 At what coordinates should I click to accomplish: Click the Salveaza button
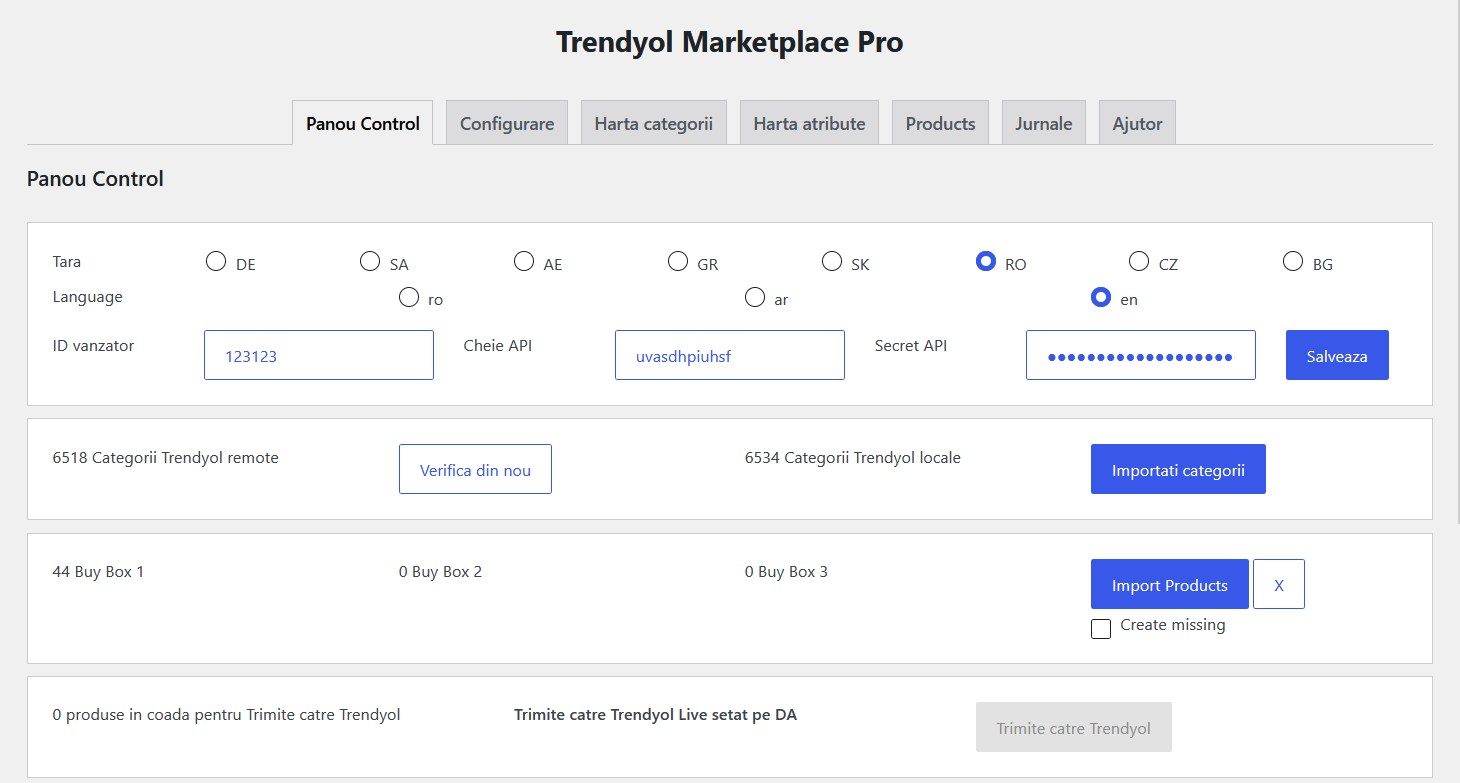1337,355
